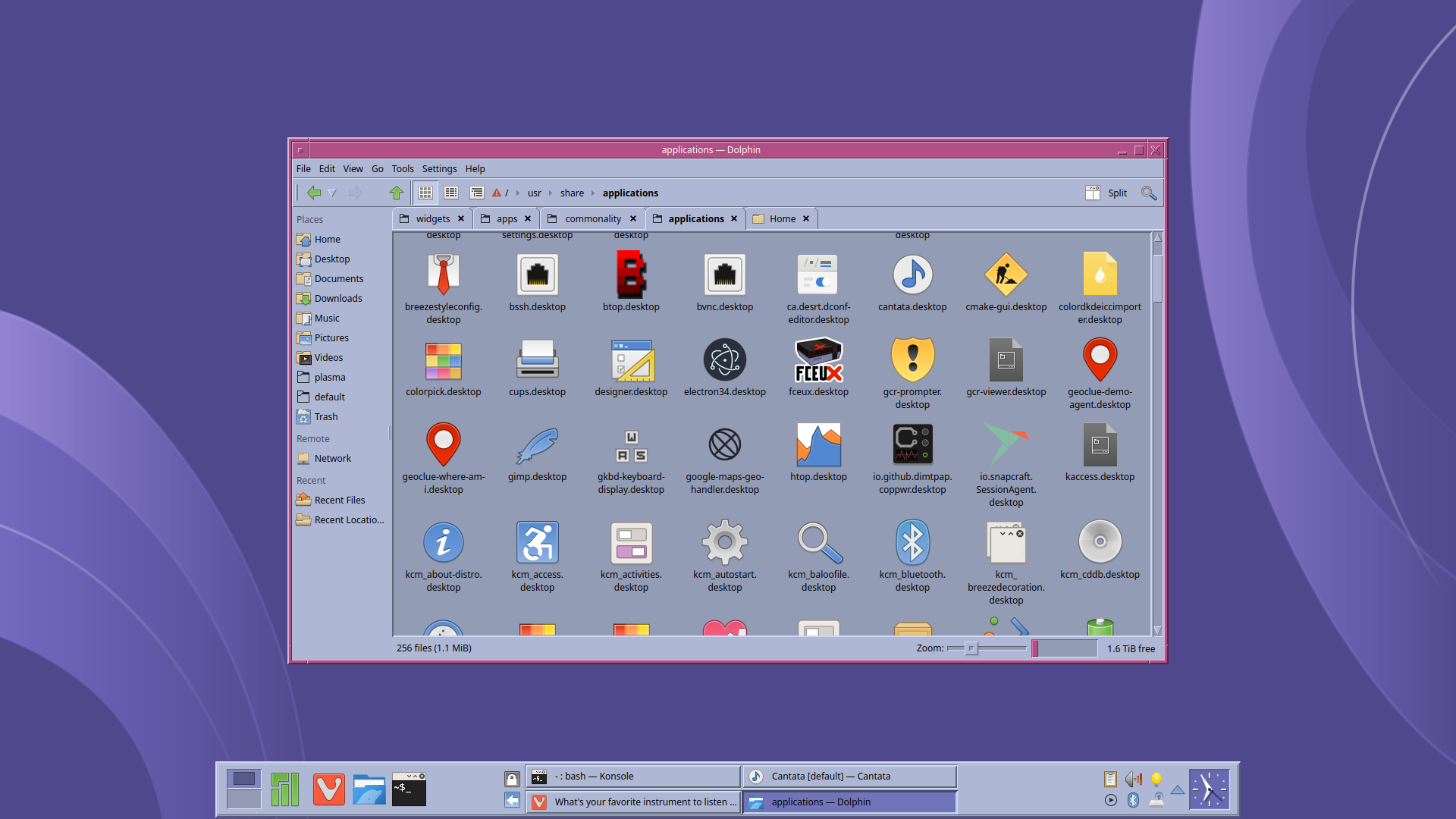
Task: Open Network in Remote section
Action: (332, 459)
